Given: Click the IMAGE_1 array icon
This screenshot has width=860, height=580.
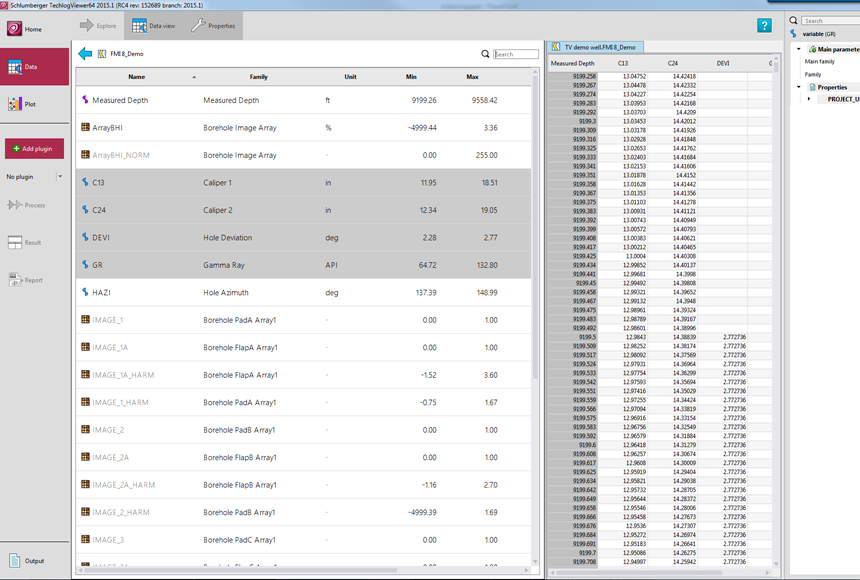Looking at the screenshot, I should (85, 319).
